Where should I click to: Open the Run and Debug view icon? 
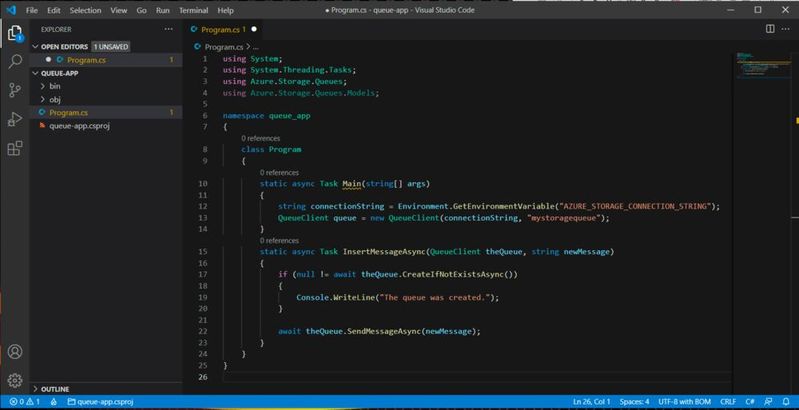(x=15, y=119)
